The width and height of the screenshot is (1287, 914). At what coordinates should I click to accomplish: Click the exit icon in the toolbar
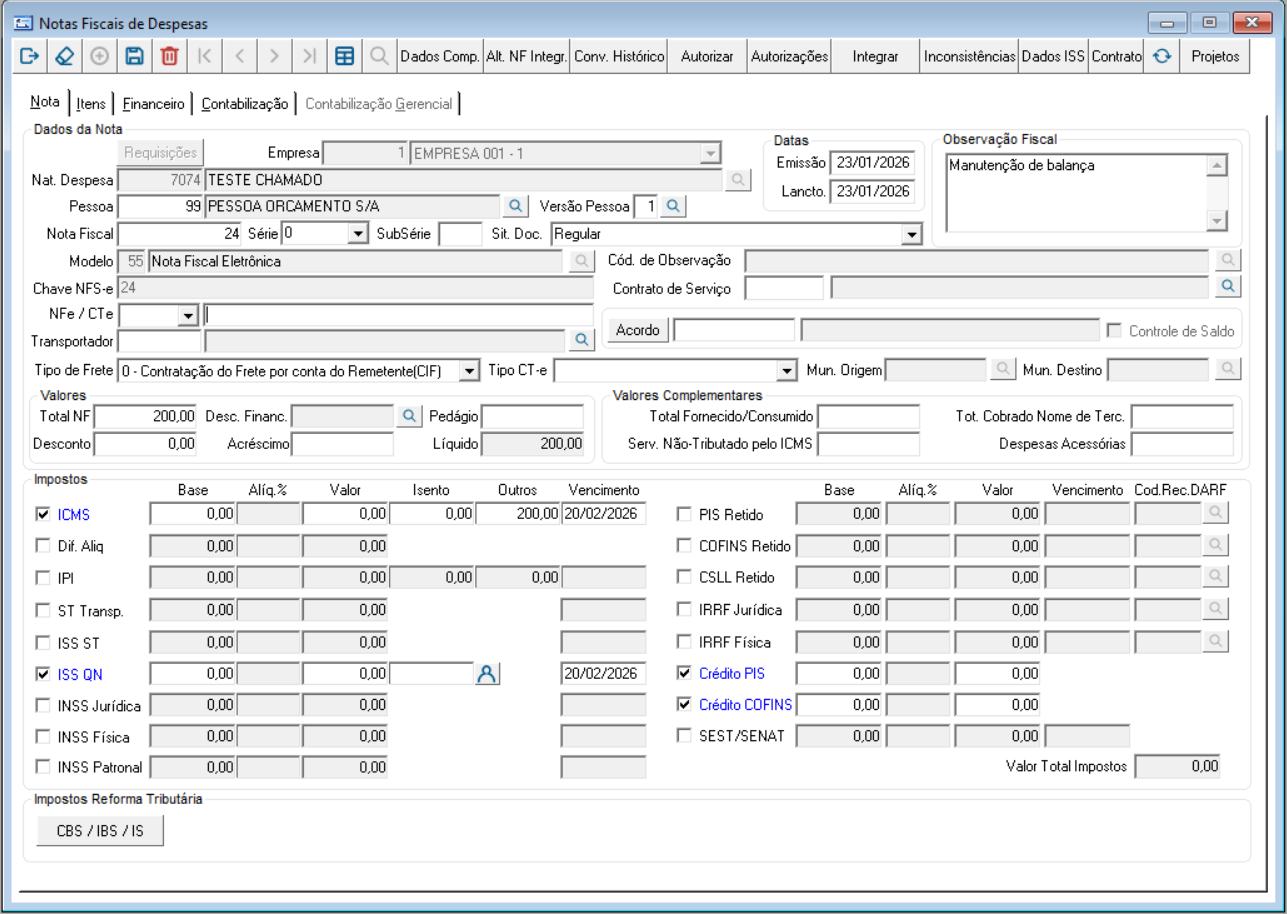[x=28, y=57]
